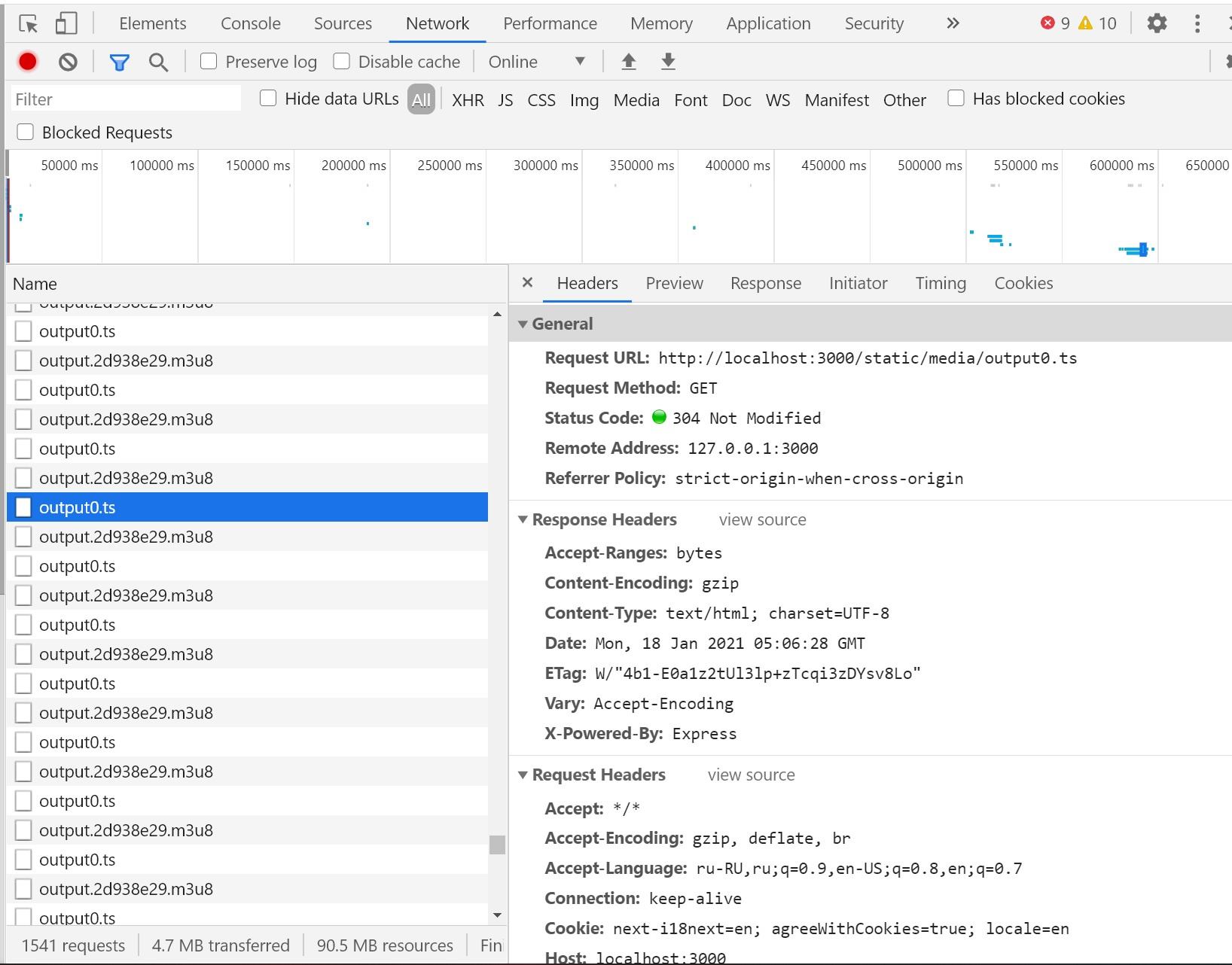Show the Timing tab
The image size is (1232, 965).
pos(941,283)
